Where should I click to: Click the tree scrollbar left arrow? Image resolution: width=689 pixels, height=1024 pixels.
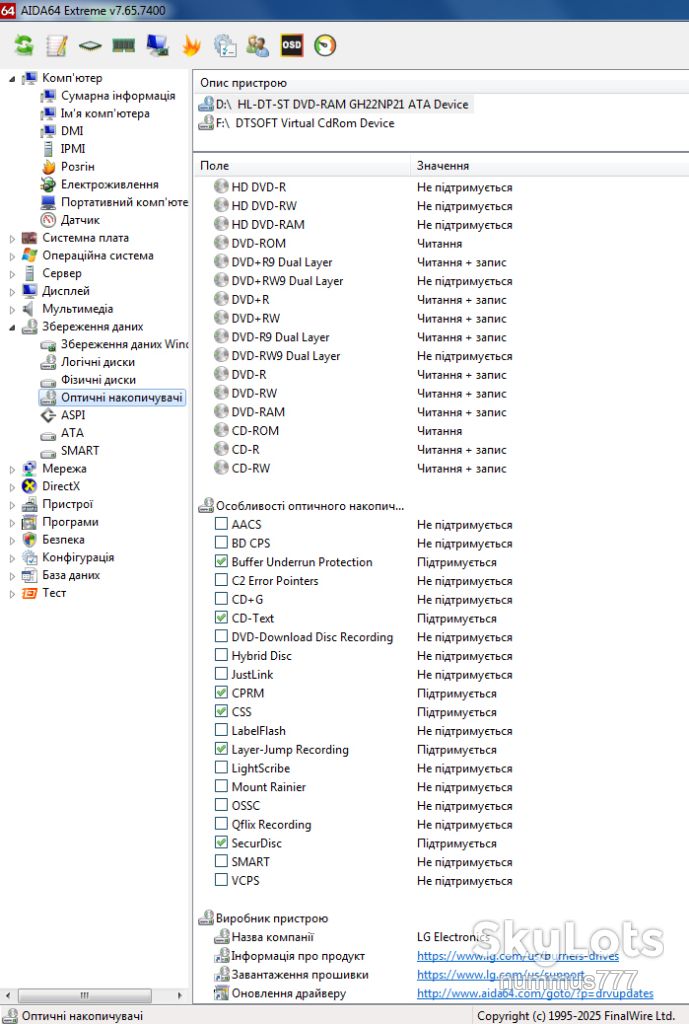pyautogui.click(x=7, y=995)
